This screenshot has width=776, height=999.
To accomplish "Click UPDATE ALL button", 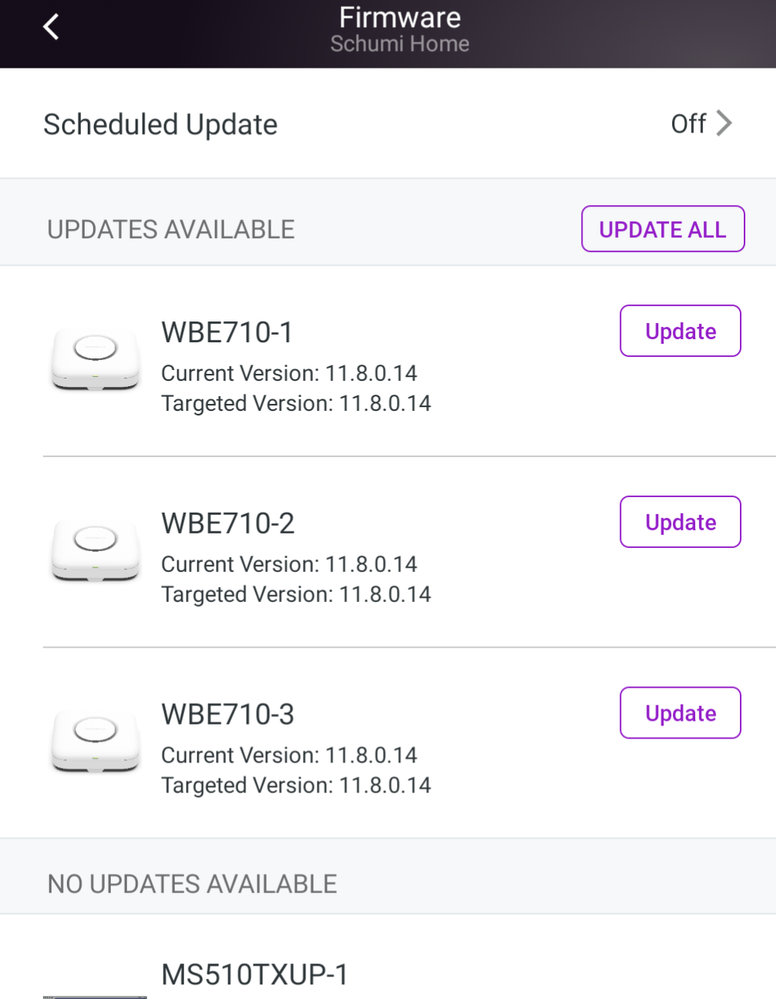I will 663,229.
